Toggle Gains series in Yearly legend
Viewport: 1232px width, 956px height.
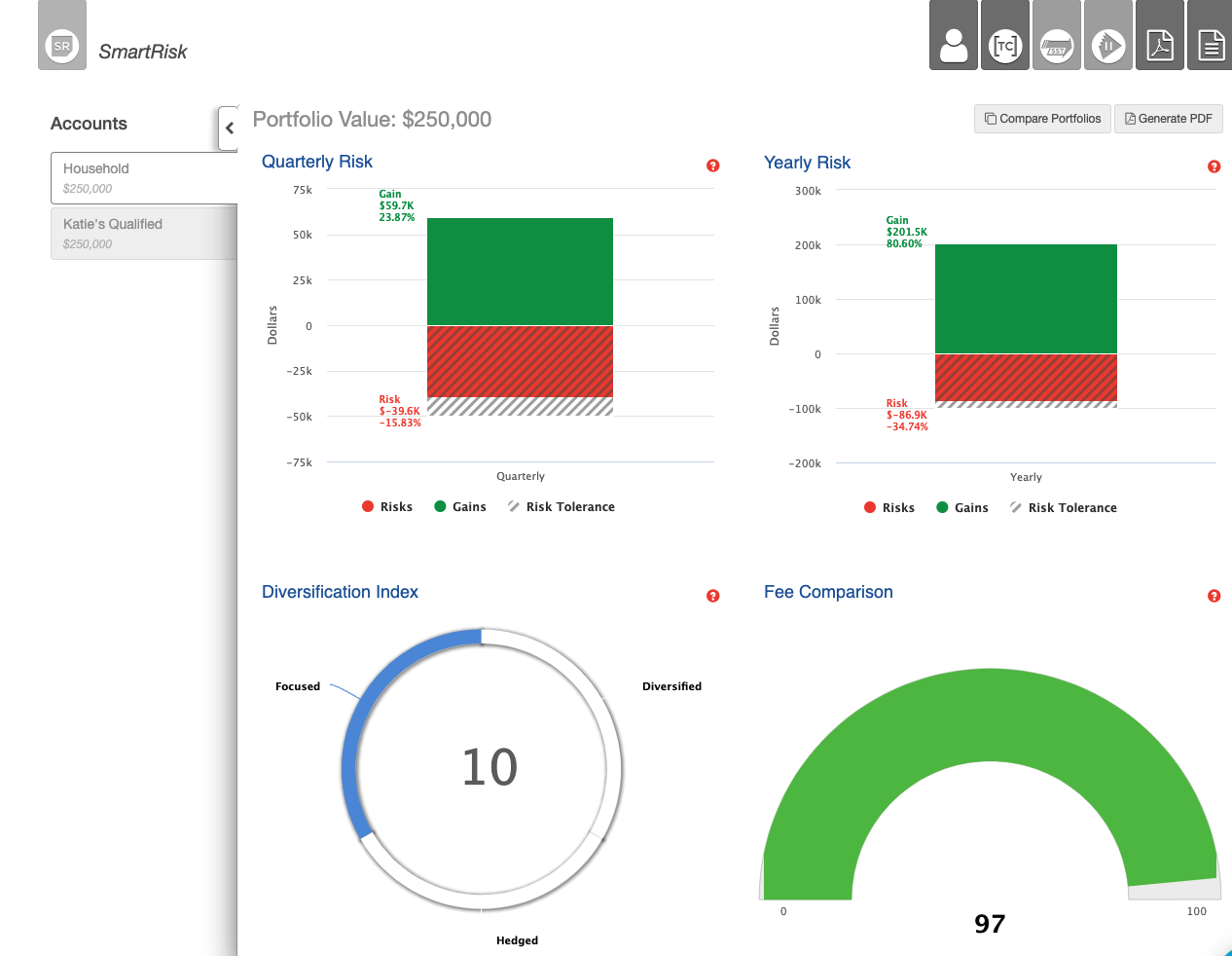tap(961, 507)
